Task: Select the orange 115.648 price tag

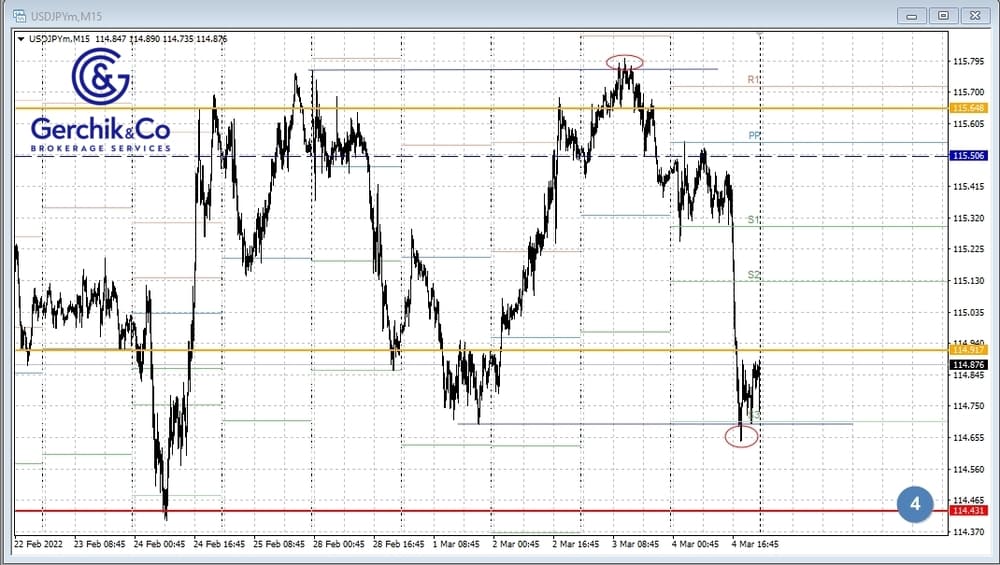Action: tap(969, 108)
